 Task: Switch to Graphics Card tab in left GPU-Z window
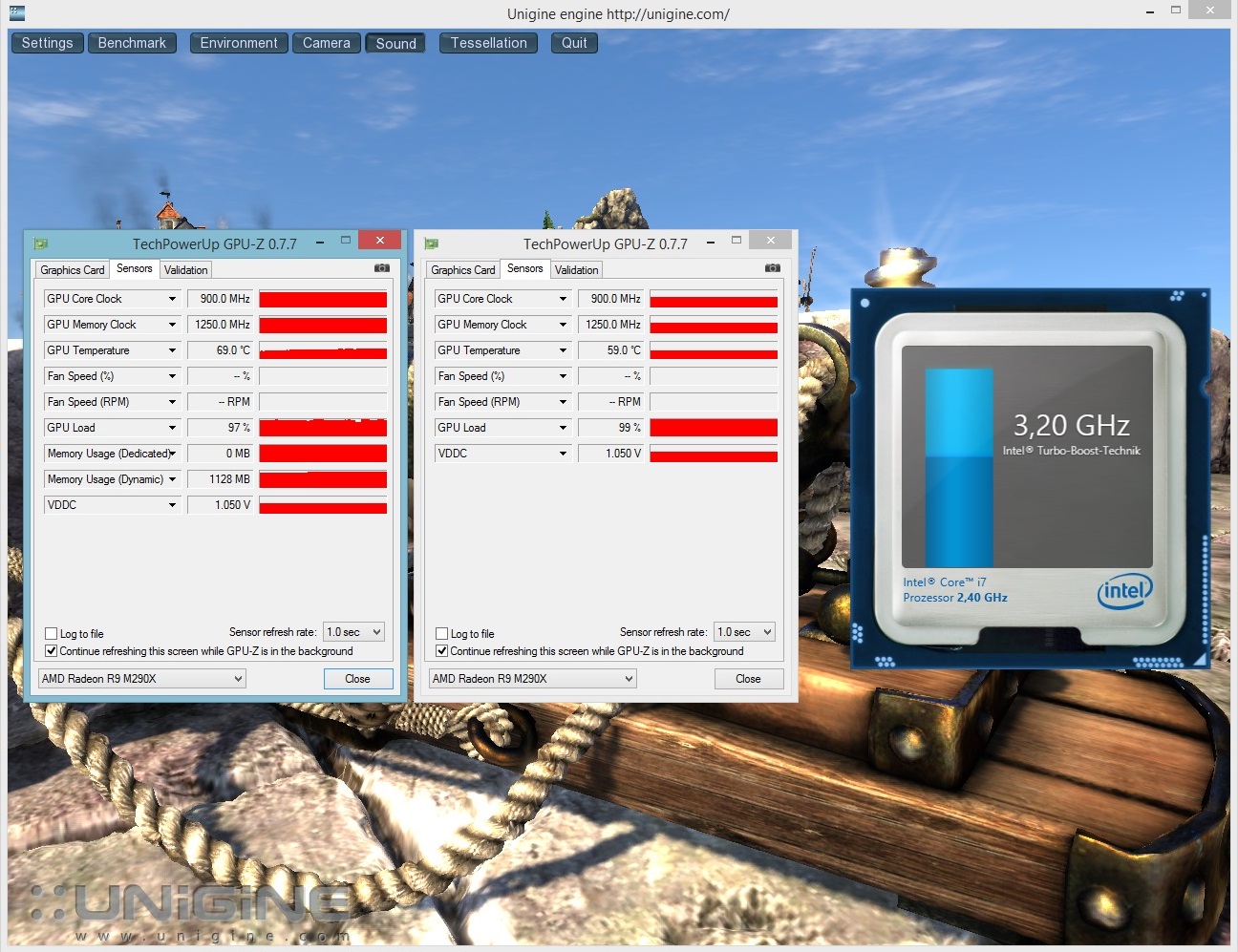click(73, 270)
